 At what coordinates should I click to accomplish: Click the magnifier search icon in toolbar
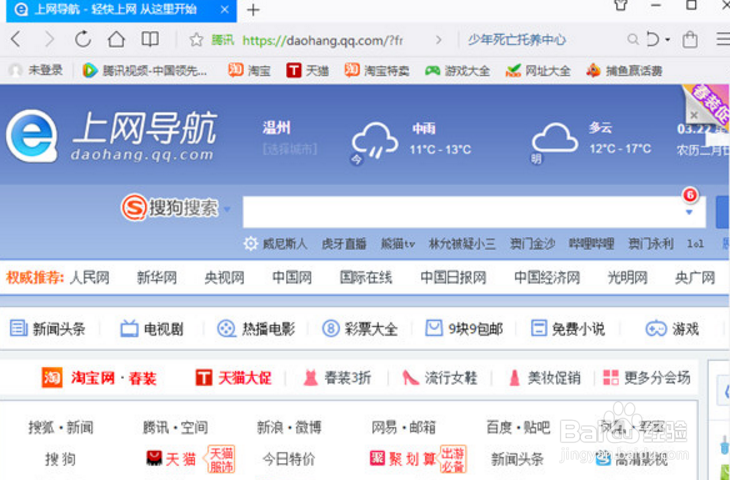click(632, 40)
